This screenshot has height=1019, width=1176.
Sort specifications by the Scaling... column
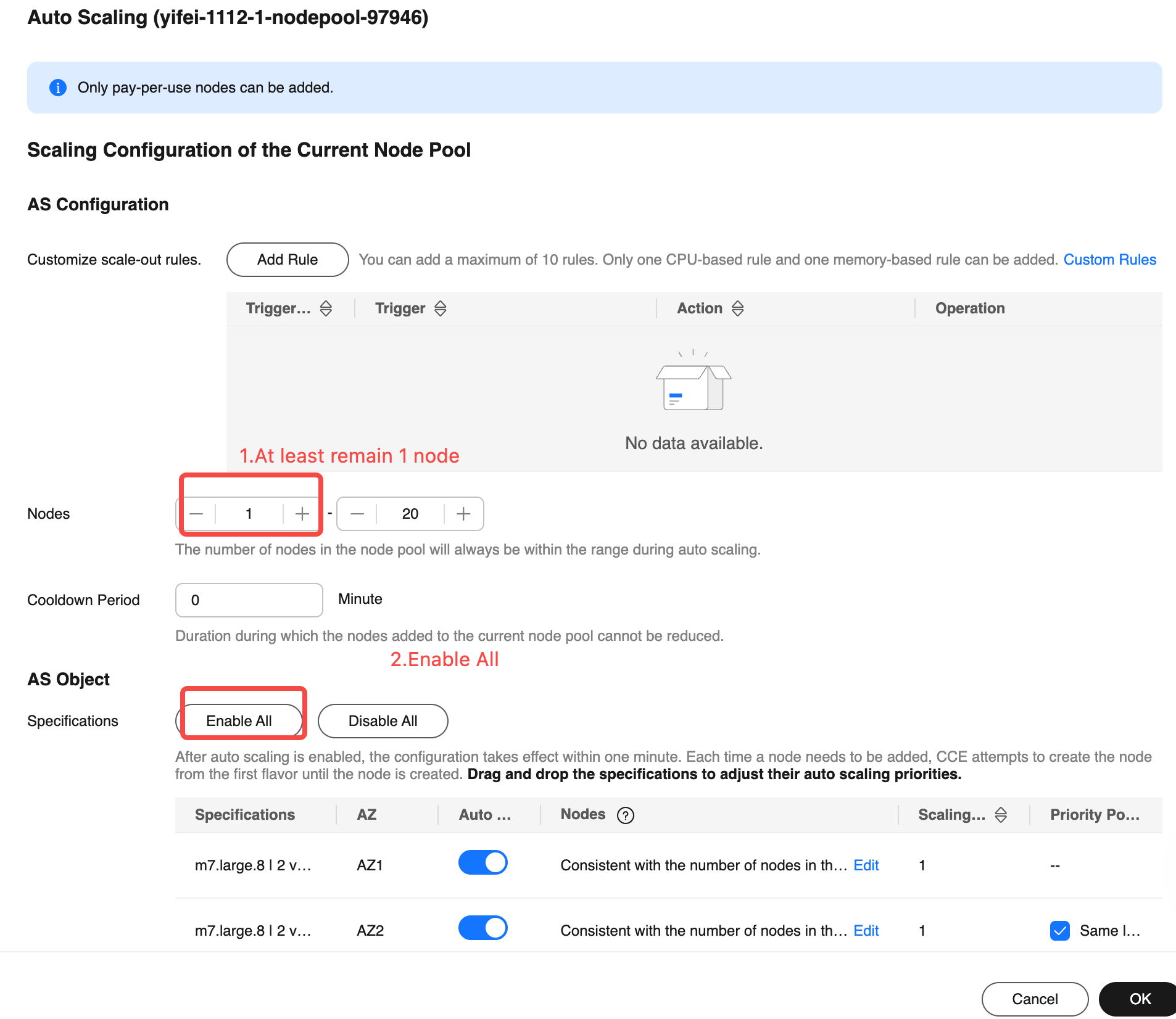click(x=1001, y=815)
